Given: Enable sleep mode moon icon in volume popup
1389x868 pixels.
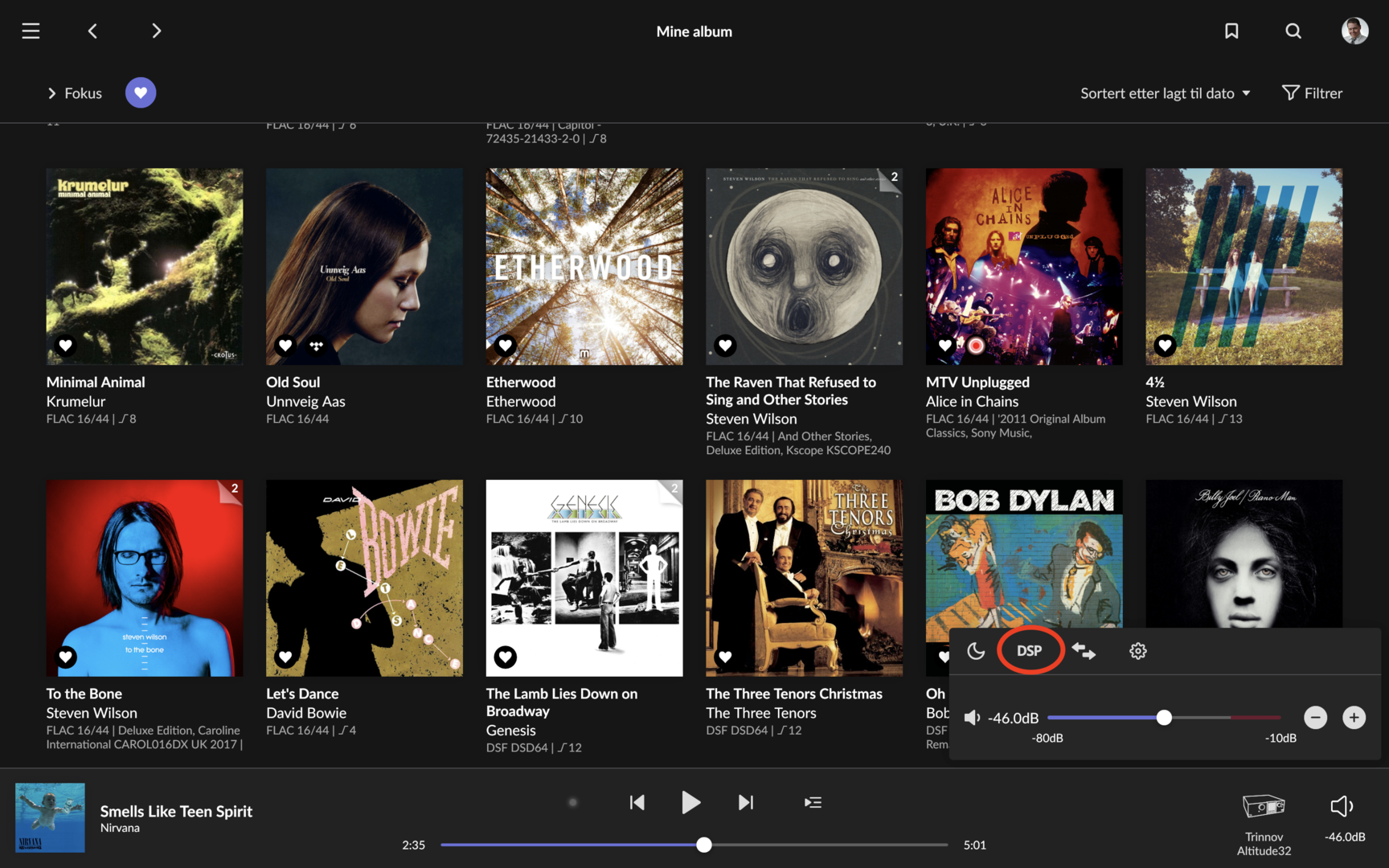Looking at the screenshot, I should tap(976, 651).
